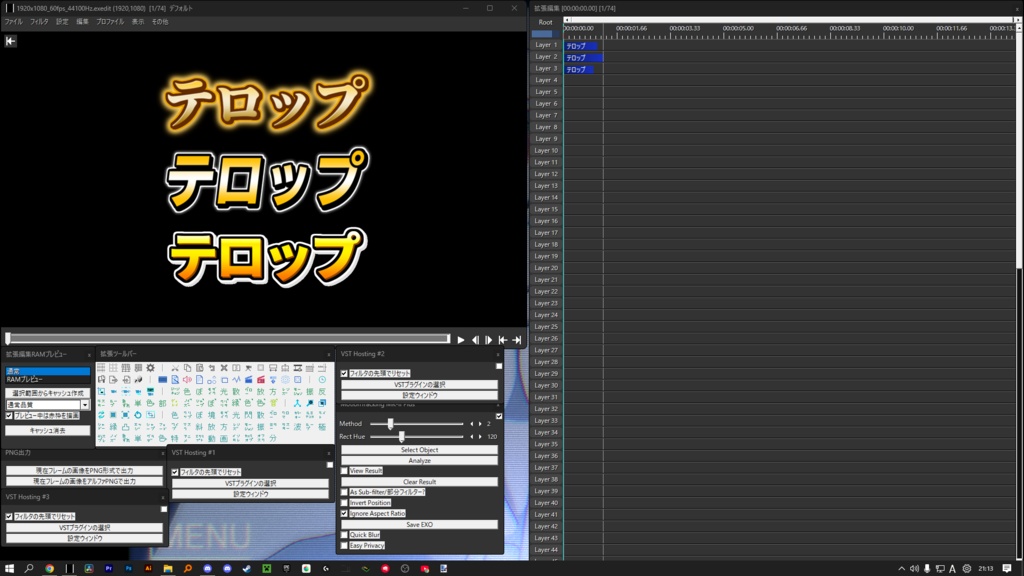Enable the View Result checkbox
This screenshot has width=1024, height=576.
(344, 471)
